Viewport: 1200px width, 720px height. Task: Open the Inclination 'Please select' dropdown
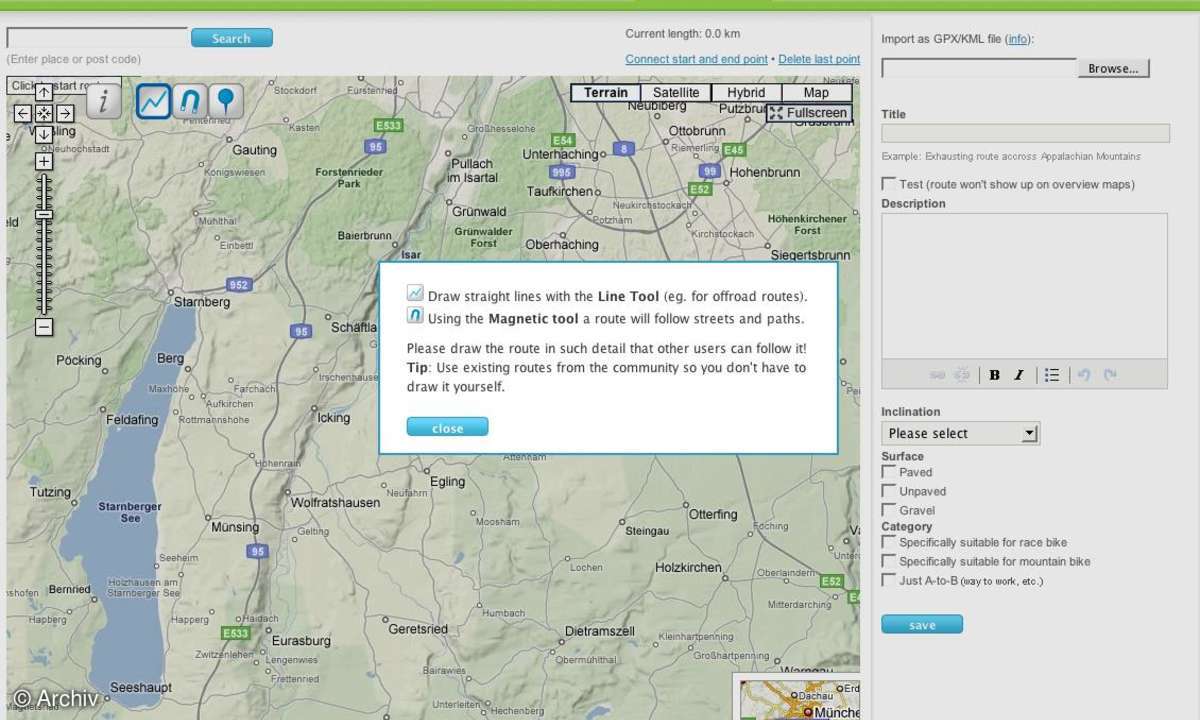(961, 433)
